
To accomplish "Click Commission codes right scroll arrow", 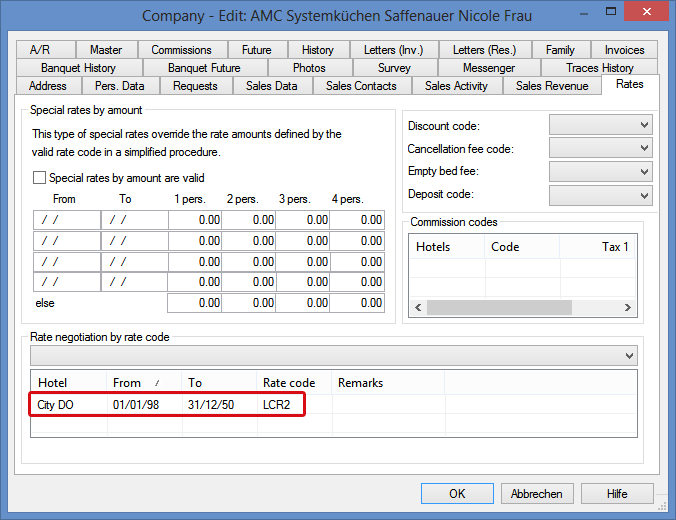I will (628, 307).
